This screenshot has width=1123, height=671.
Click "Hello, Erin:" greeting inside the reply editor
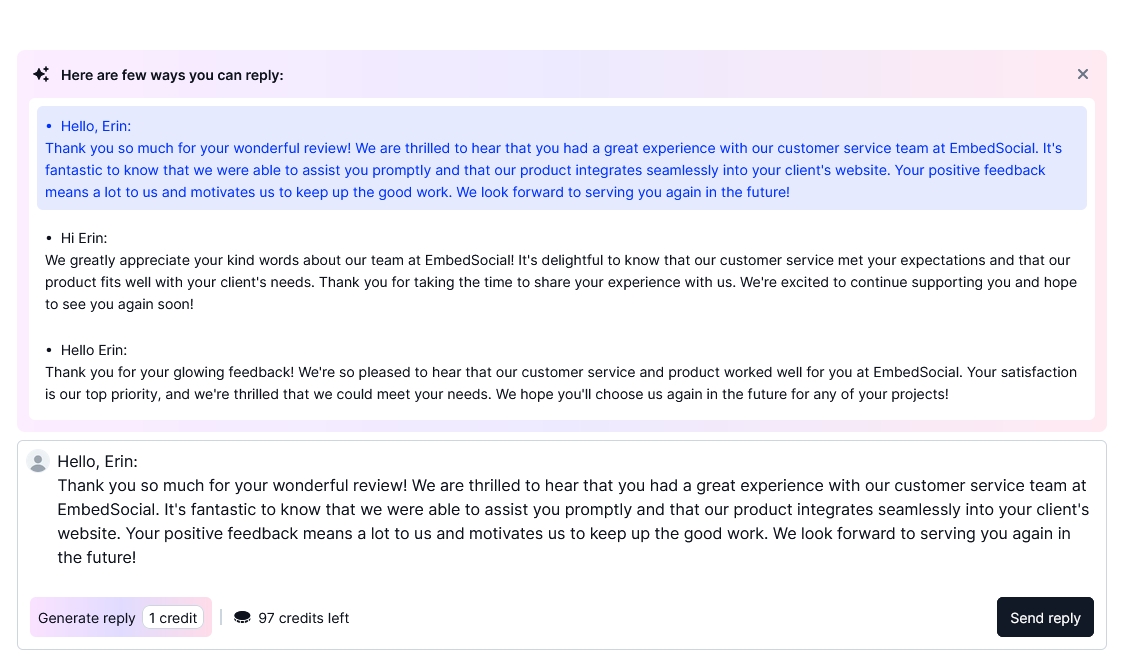97,461
